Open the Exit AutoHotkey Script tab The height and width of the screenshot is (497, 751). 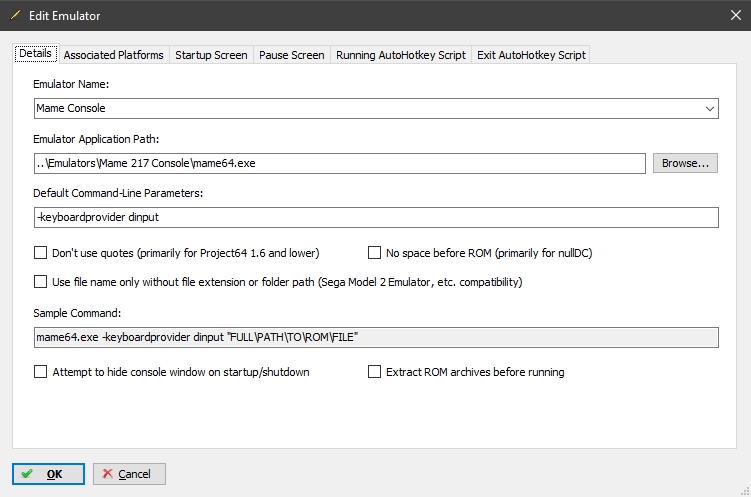pos(531,55)
